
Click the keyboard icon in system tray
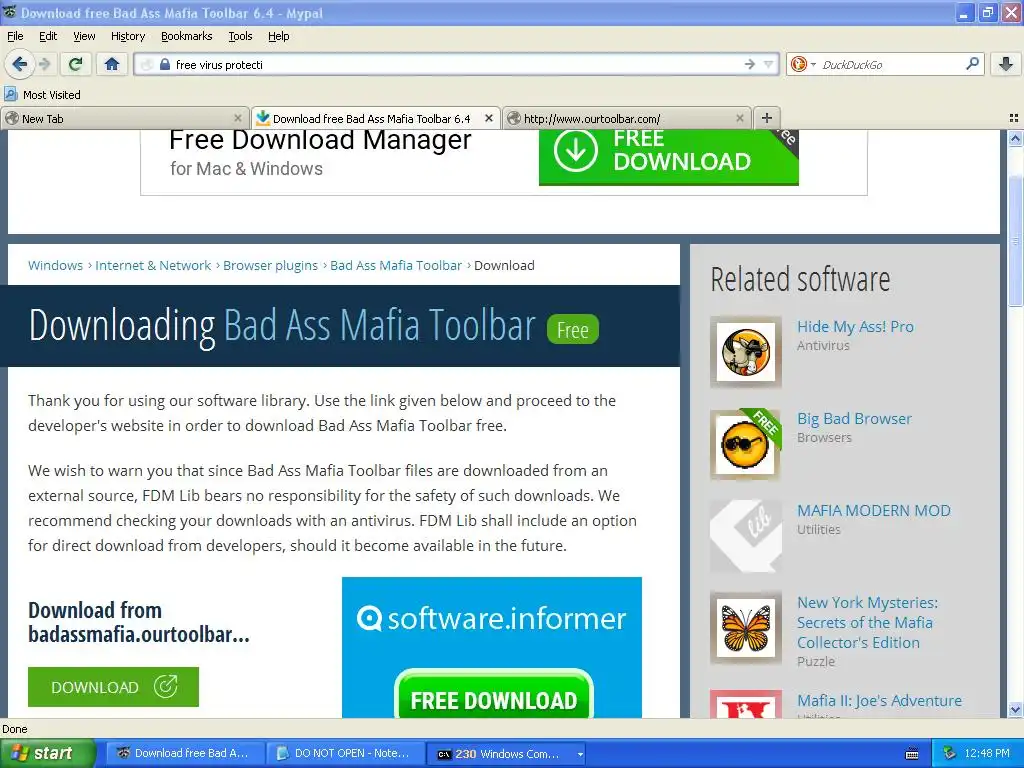pos(912,754)
